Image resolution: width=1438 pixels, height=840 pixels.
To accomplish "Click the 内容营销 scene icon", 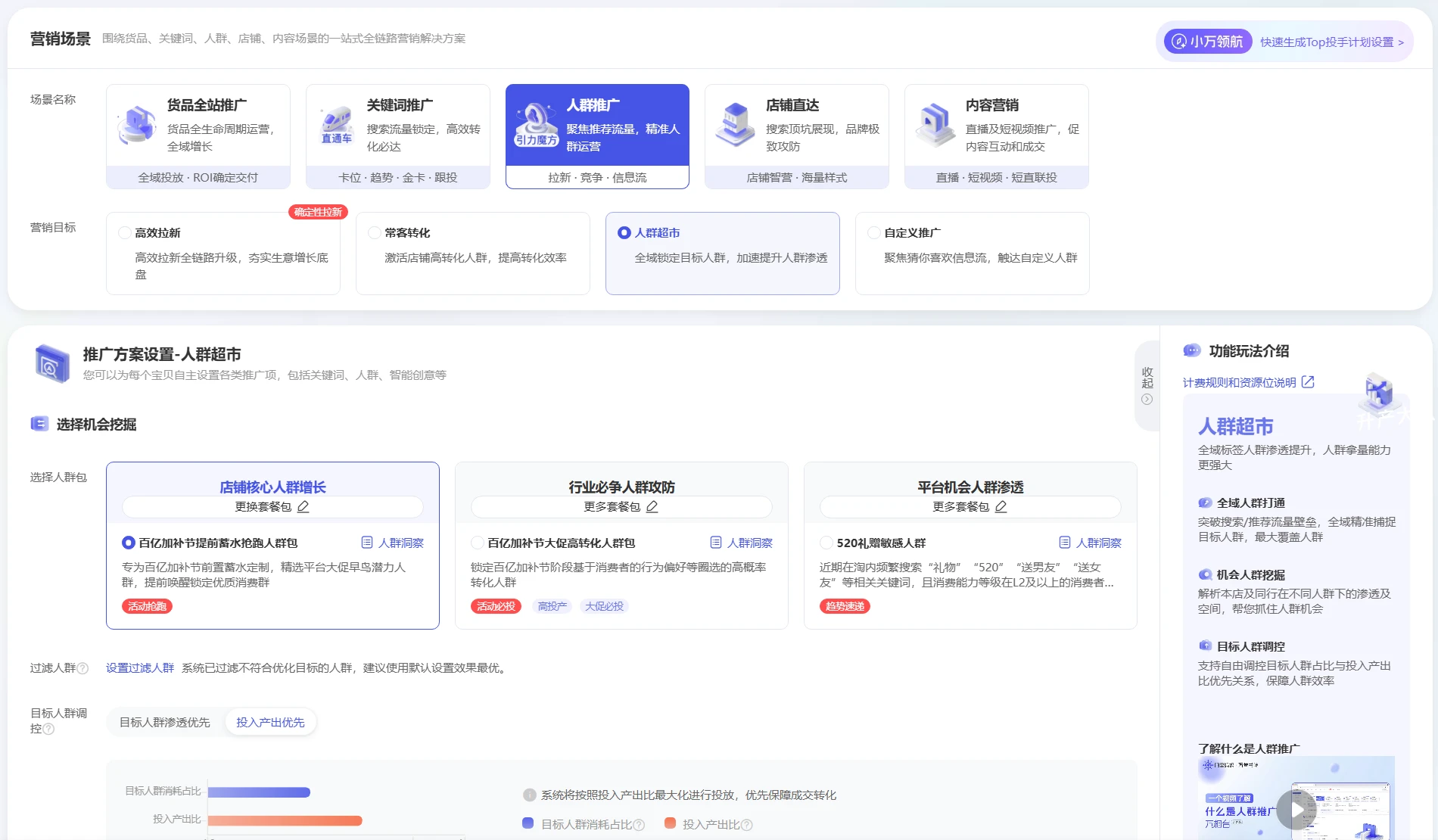I will 935,125.
